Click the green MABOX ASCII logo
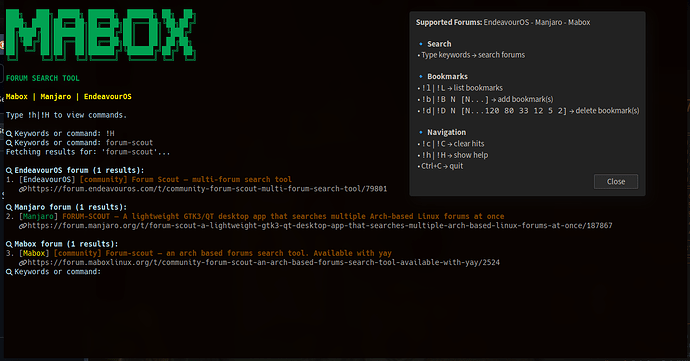This screenshot has height=361, width=690. pos(101,34)
